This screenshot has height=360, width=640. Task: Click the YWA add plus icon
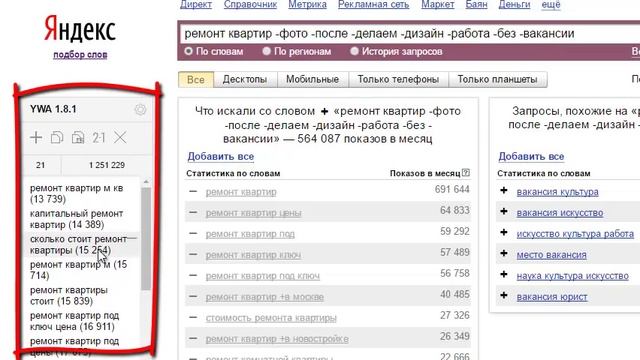36,138
